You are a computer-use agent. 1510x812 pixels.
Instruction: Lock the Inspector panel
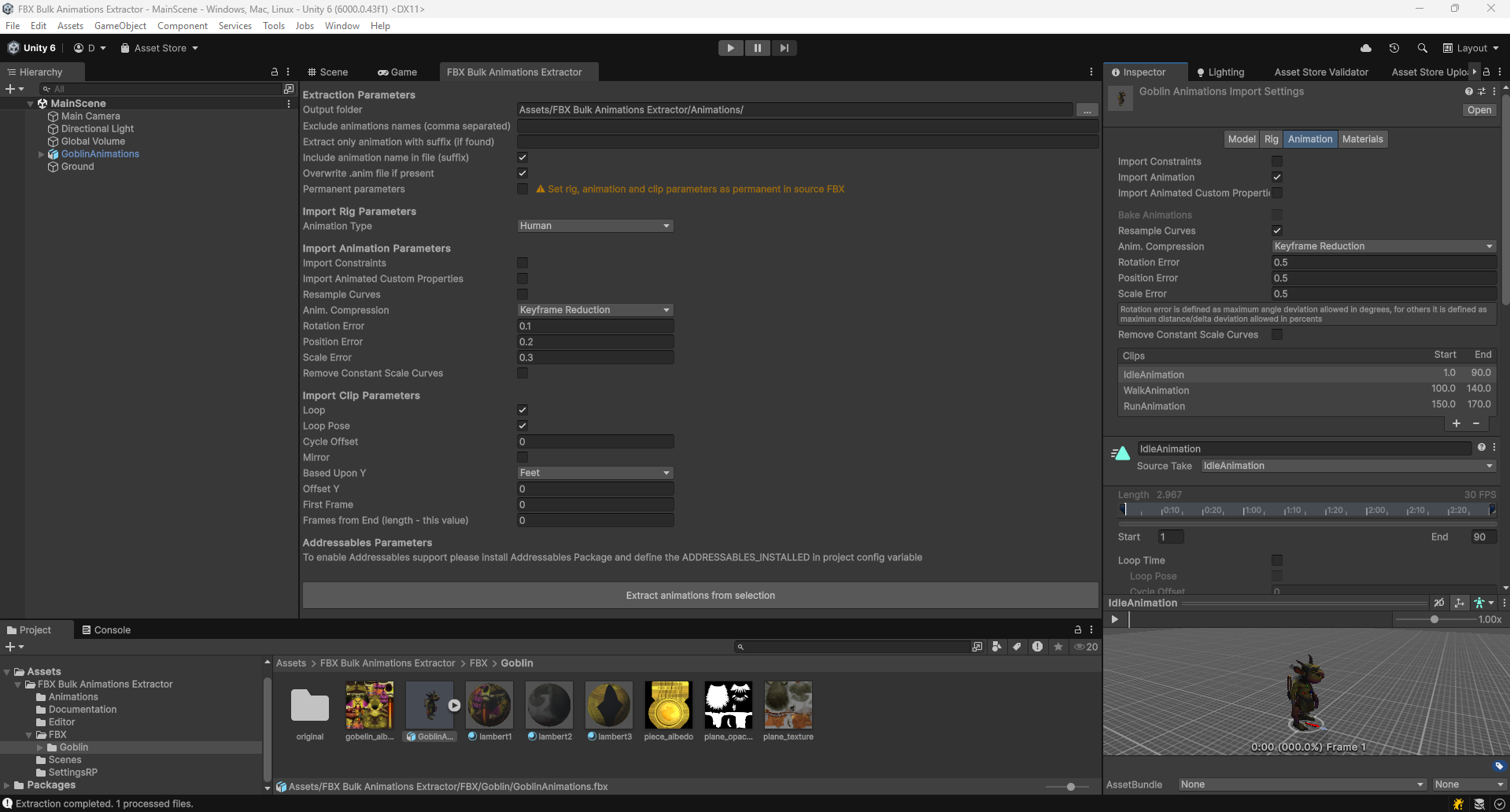pos(1486,72)
